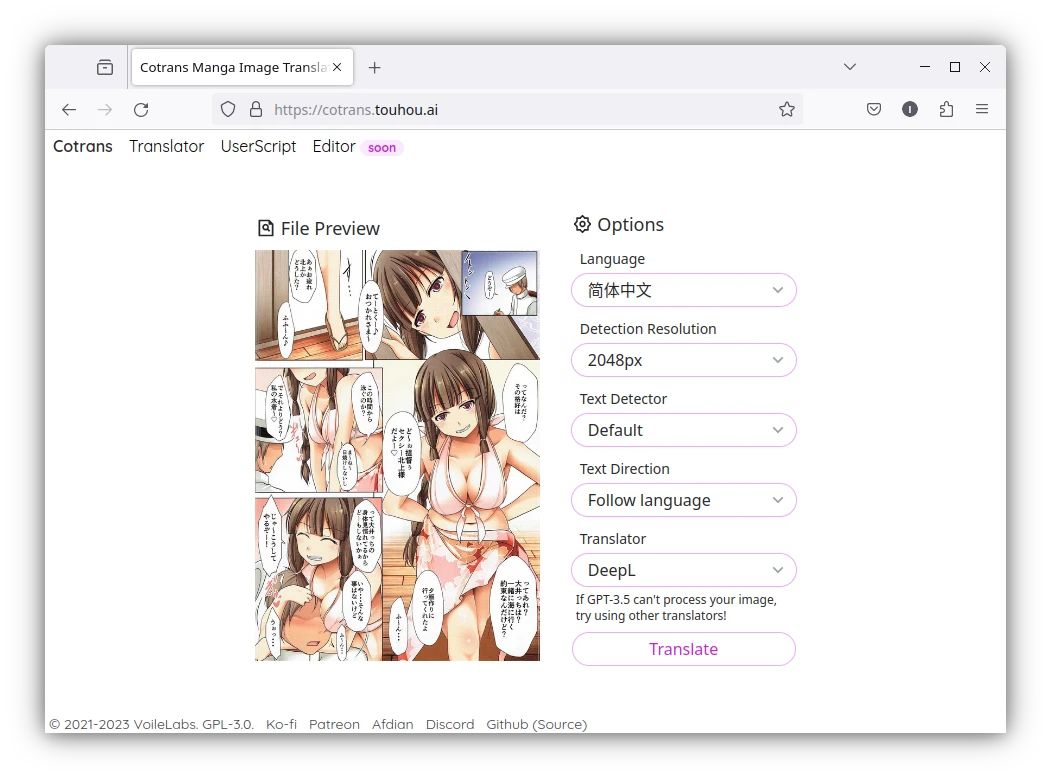The height and width of the screenshot is (778, 1051).
Task: Open the Pocket save icon
Action: coord(874,110)
